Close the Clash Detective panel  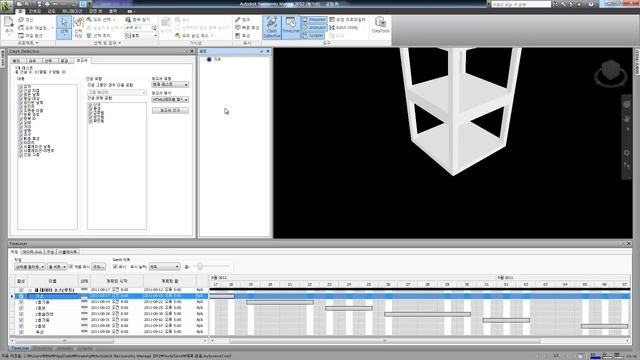click(x=192, y=51)
